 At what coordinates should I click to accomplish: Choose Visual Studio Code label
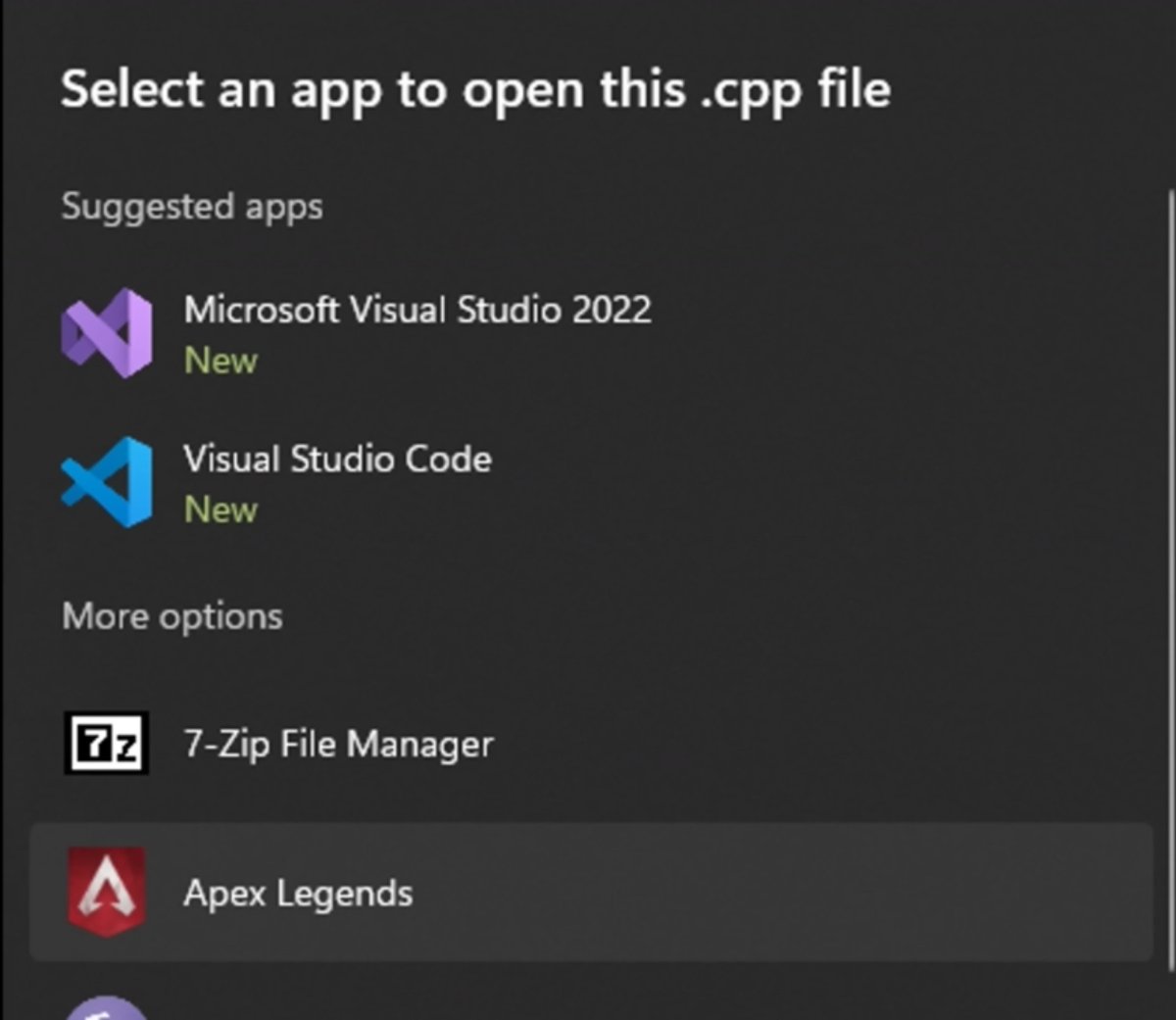(338, 459)
